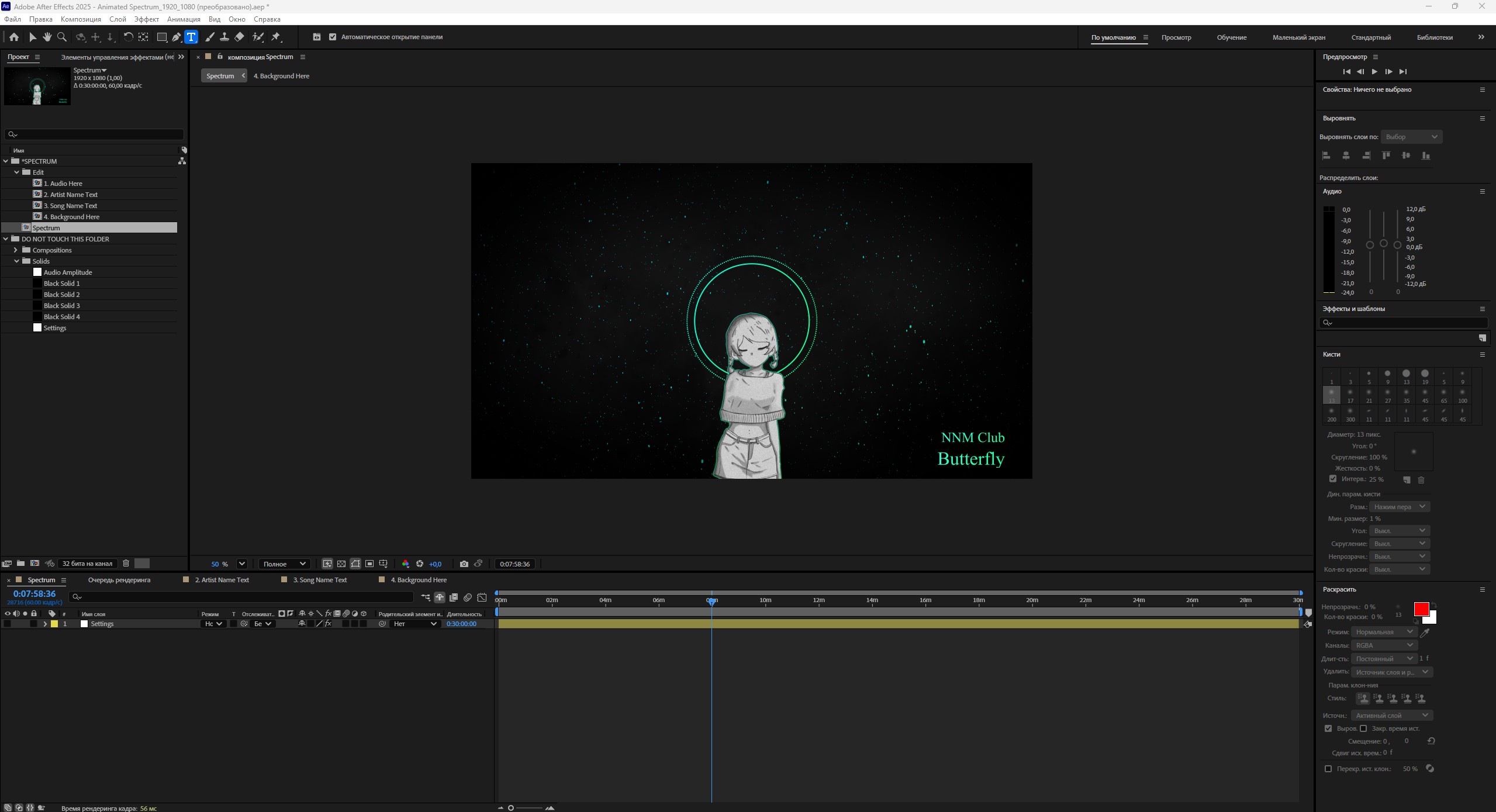
Task: Select the Eraser tool
Action: (x=239, y=37)
